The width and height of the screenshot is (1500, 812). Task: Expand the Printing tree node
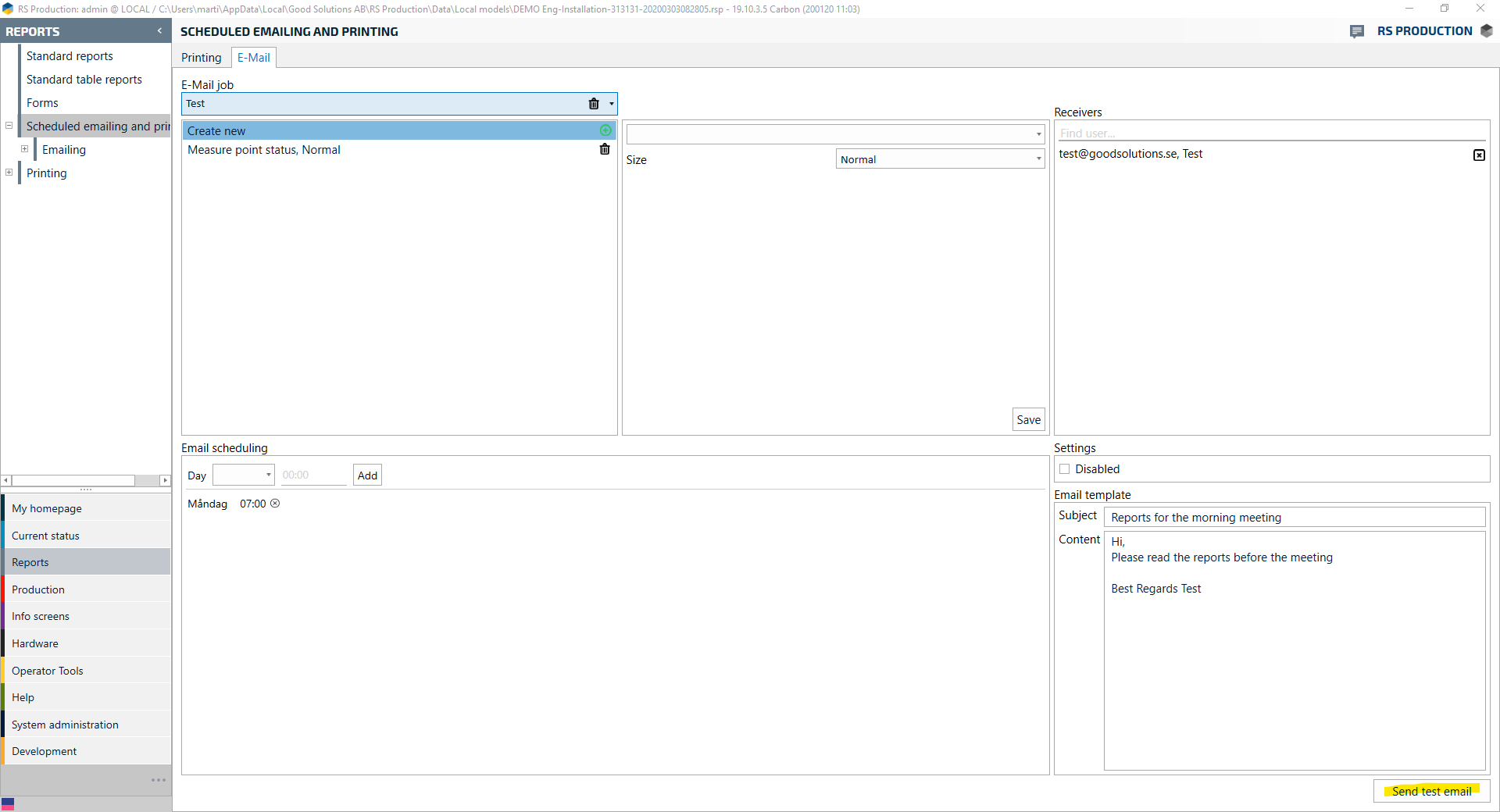[9, 173]
